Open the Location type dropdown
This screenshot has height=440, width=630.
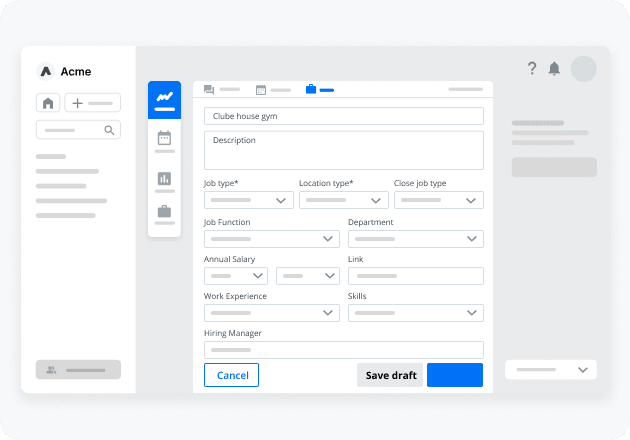pos(344,200)
